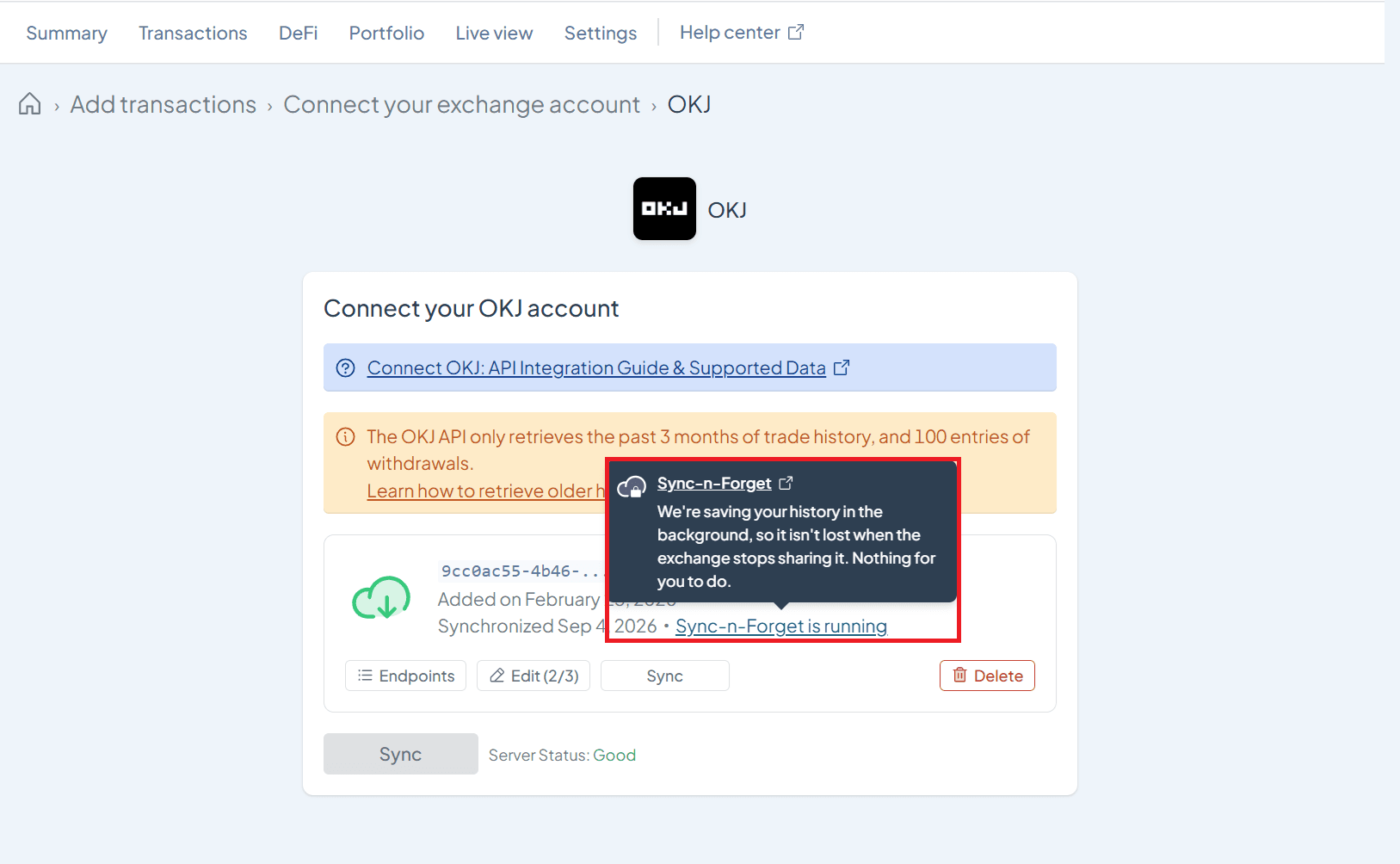Viewport: 1400px width, 864px height.
Task: Open the OKJ API Integration Guide link
Action: 596,367
